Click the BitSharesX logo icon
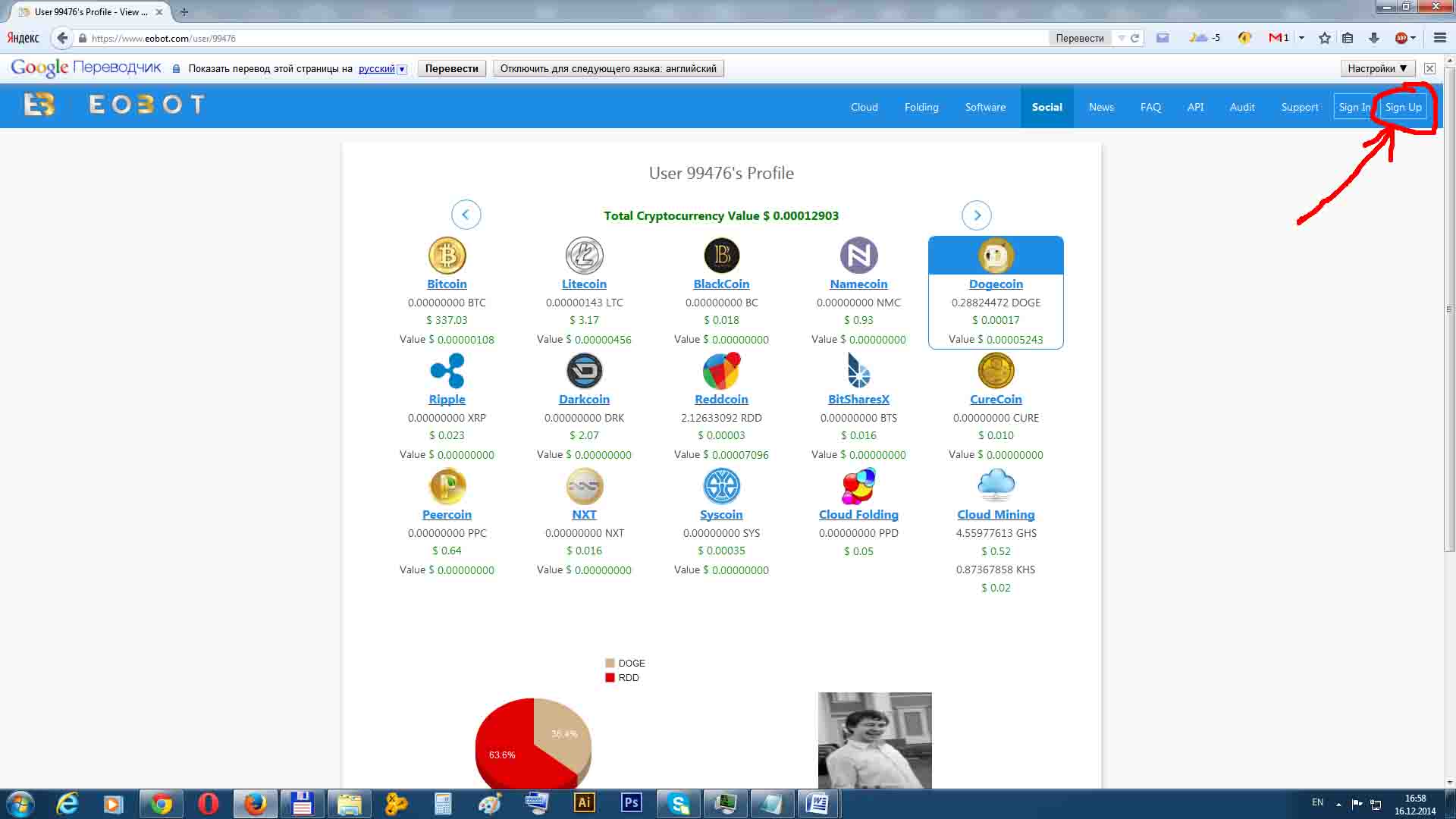Image resolution: width=1456 pixels, height=819 pixels. tap(858, 371)
